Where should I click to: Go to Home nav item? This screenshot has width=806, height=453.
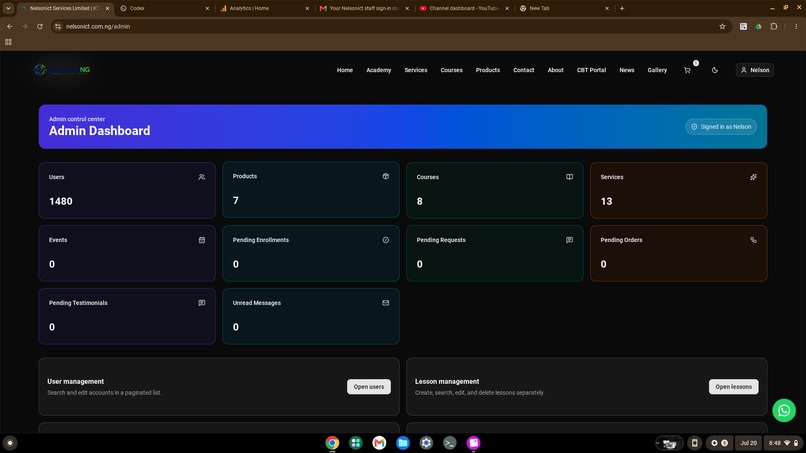tap(344, 70)
